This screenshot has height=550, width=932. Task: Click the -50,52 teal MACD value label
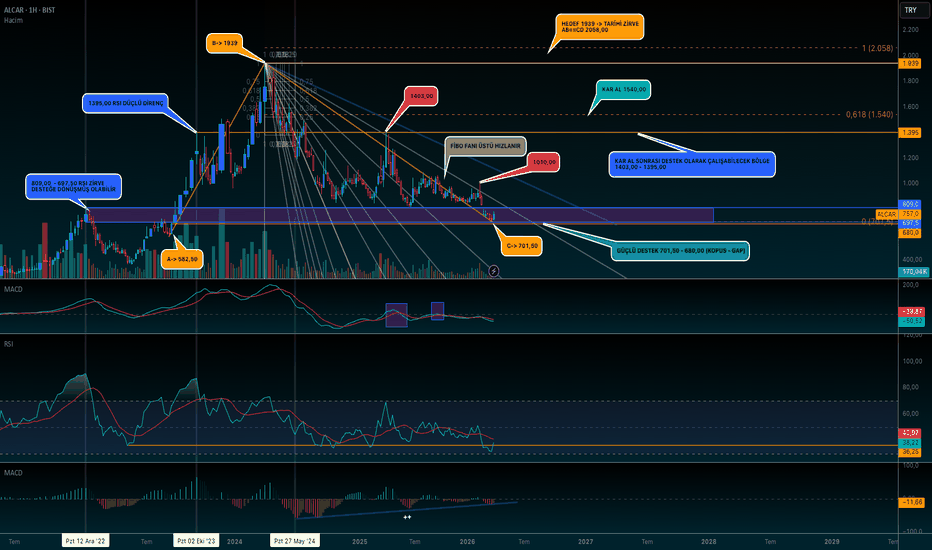coord(912,320)
